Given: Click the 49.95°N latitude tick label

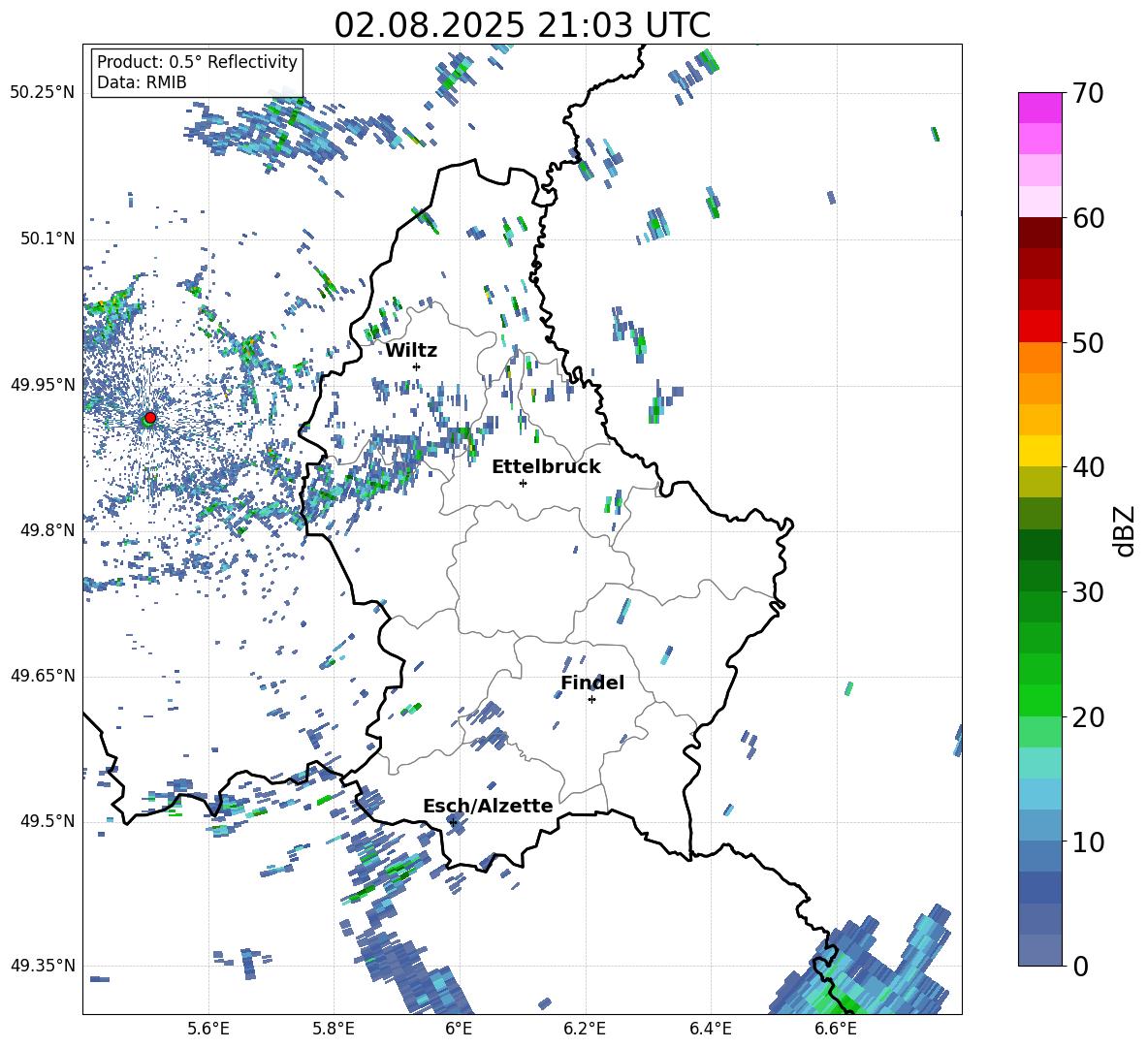Looking at the screenshot, I should pos(43,385).
